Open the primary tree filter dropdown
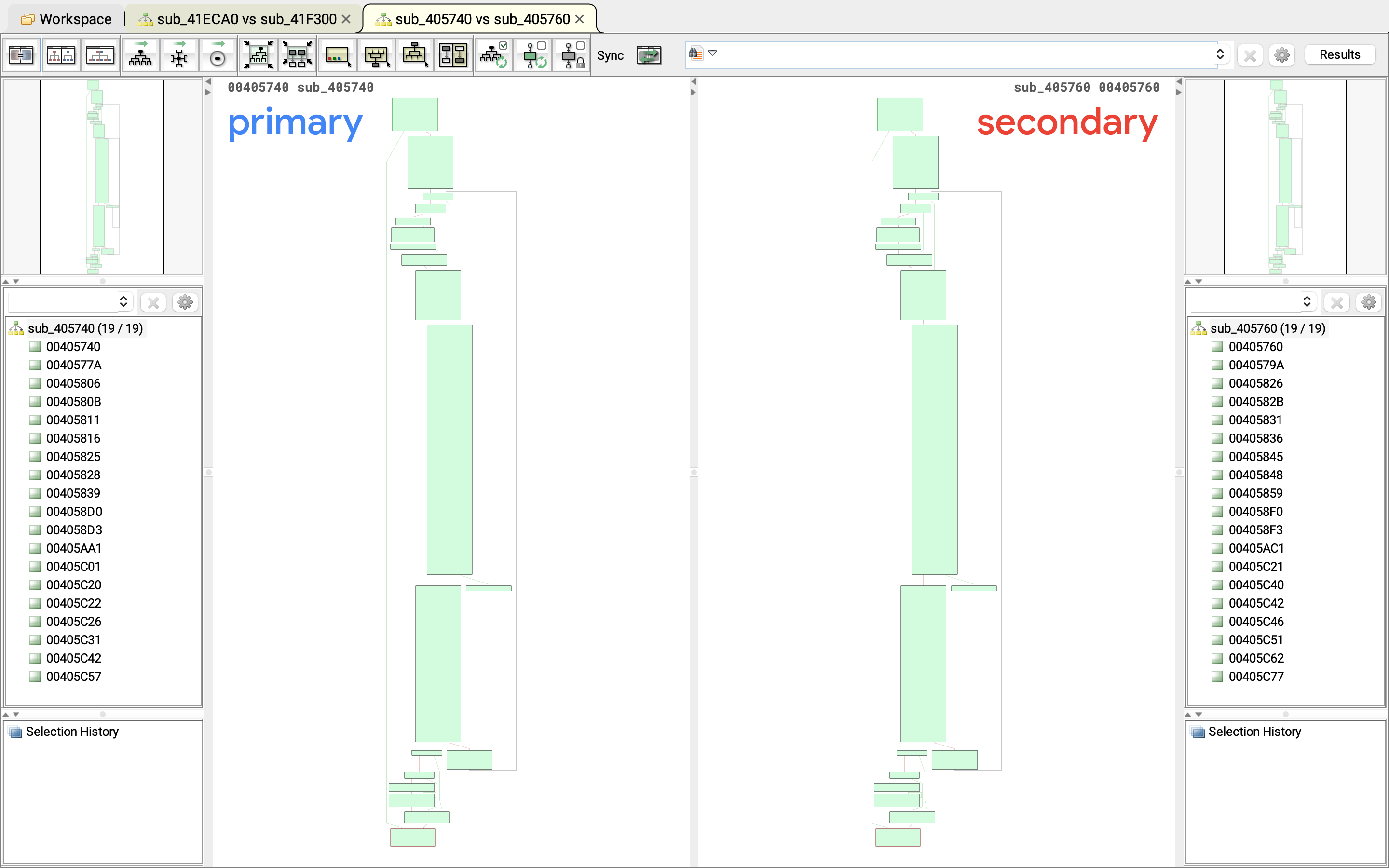Image resolution: width=1389 pixels, height=868 pixels. (123, 302)
